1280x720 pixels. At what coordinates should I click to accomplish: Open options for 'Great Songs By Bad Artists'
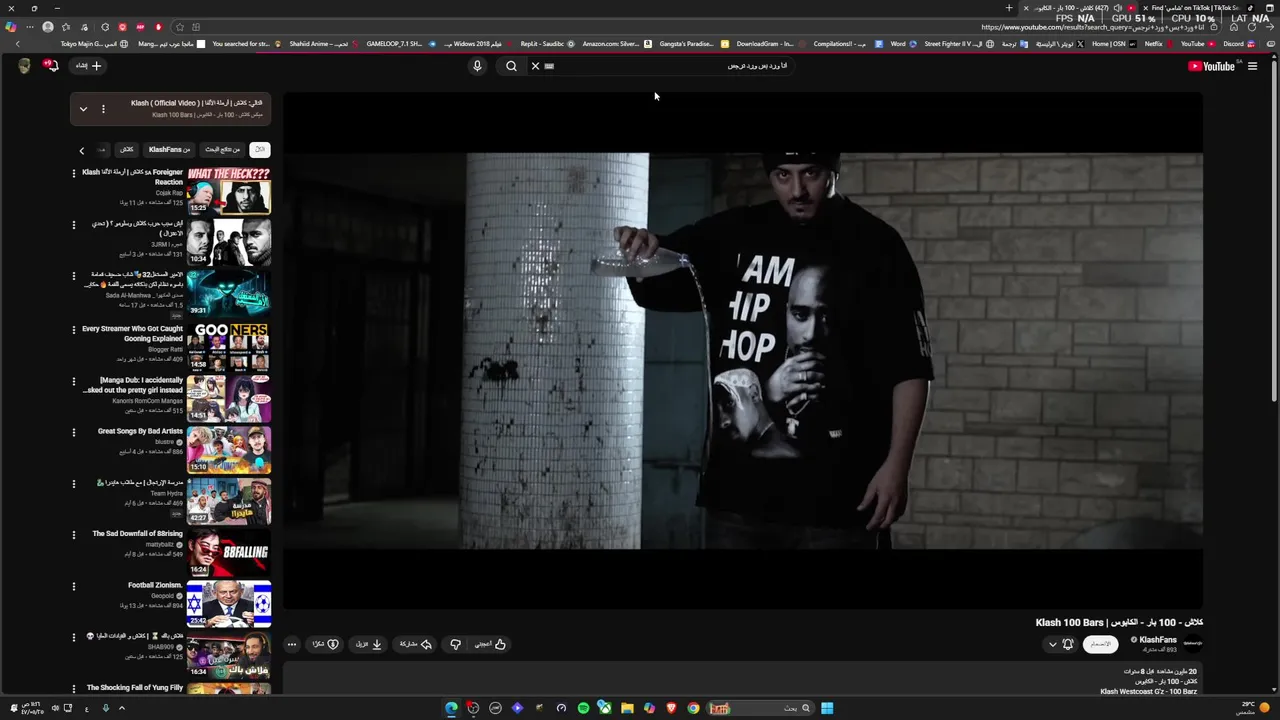point(73,433)
